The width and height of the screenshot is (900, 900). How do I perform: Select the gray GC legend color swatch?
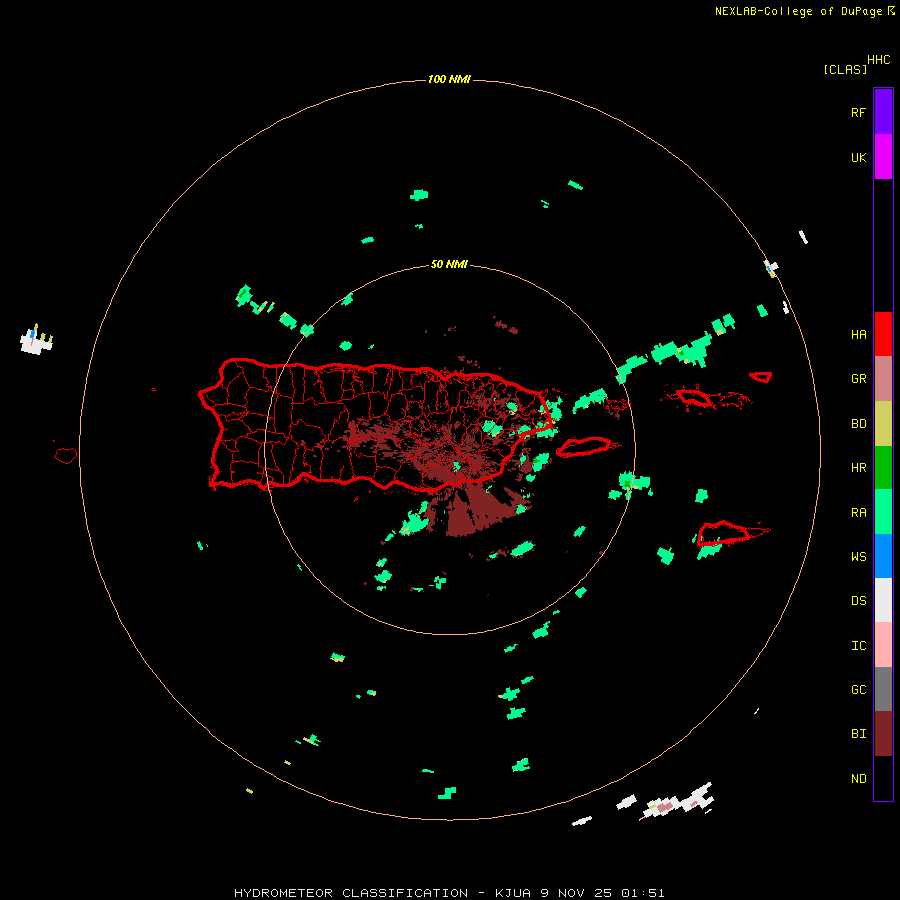pos(883,689)
